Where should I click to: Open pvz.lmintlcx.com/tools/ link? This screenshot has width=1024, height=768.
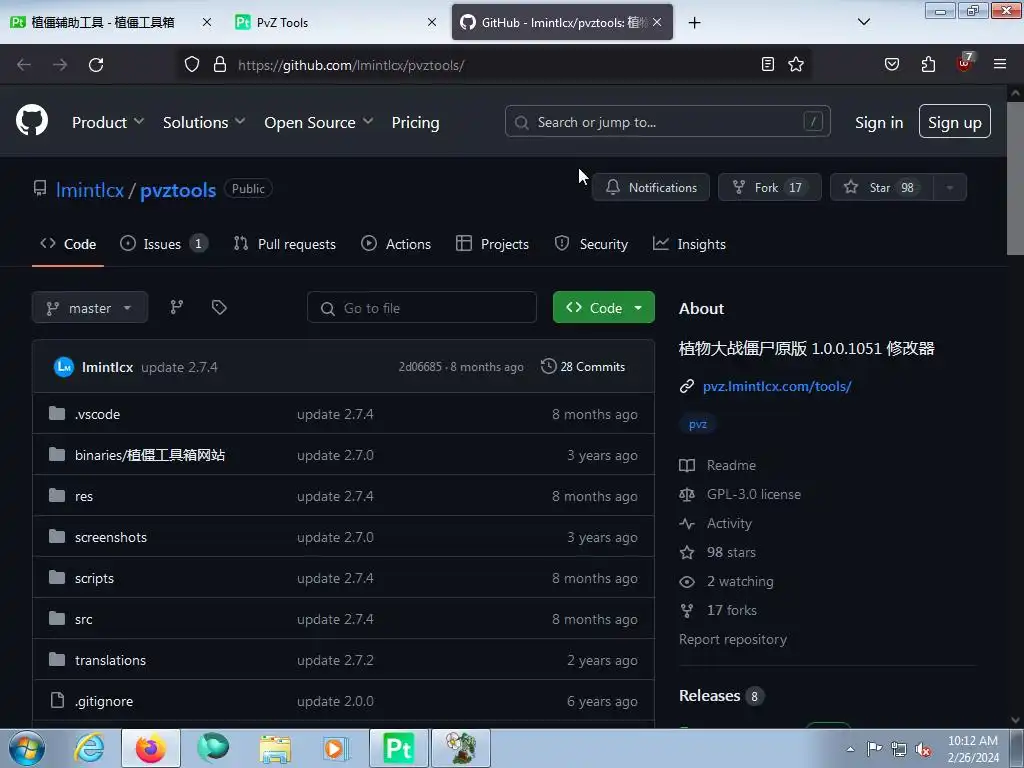tap(777, 386)
